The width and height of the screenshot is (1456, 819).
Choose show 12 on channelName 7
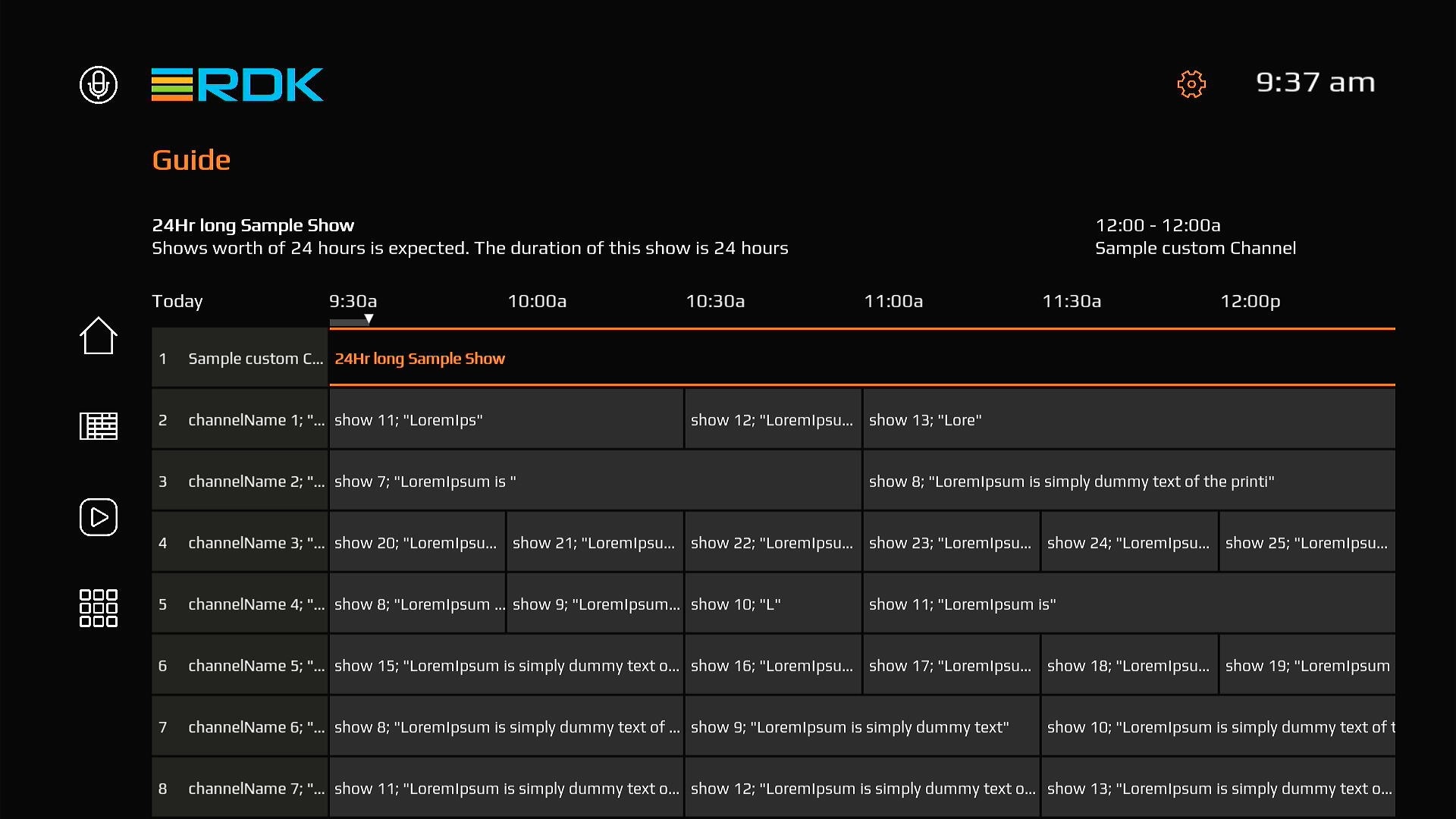pos(861,788)
